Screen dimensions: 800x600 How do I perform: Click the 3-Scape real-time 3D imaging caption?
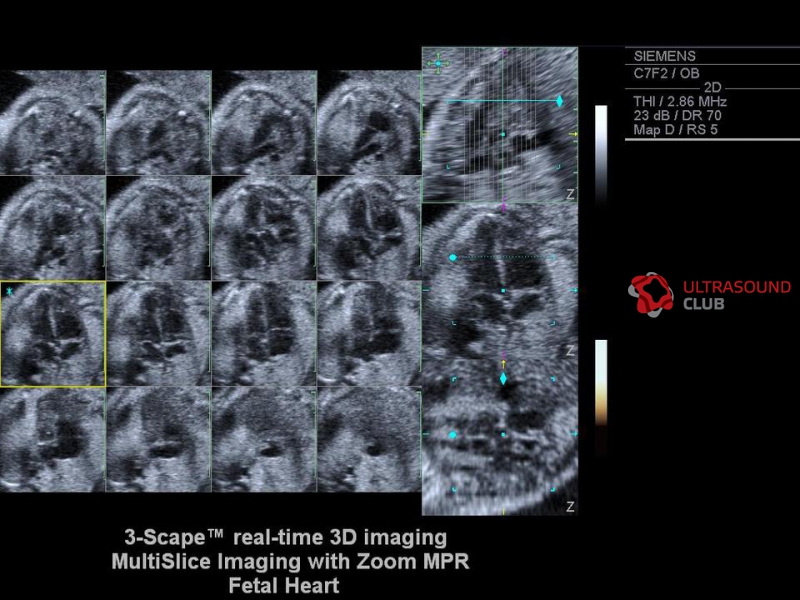pos(286,537)
